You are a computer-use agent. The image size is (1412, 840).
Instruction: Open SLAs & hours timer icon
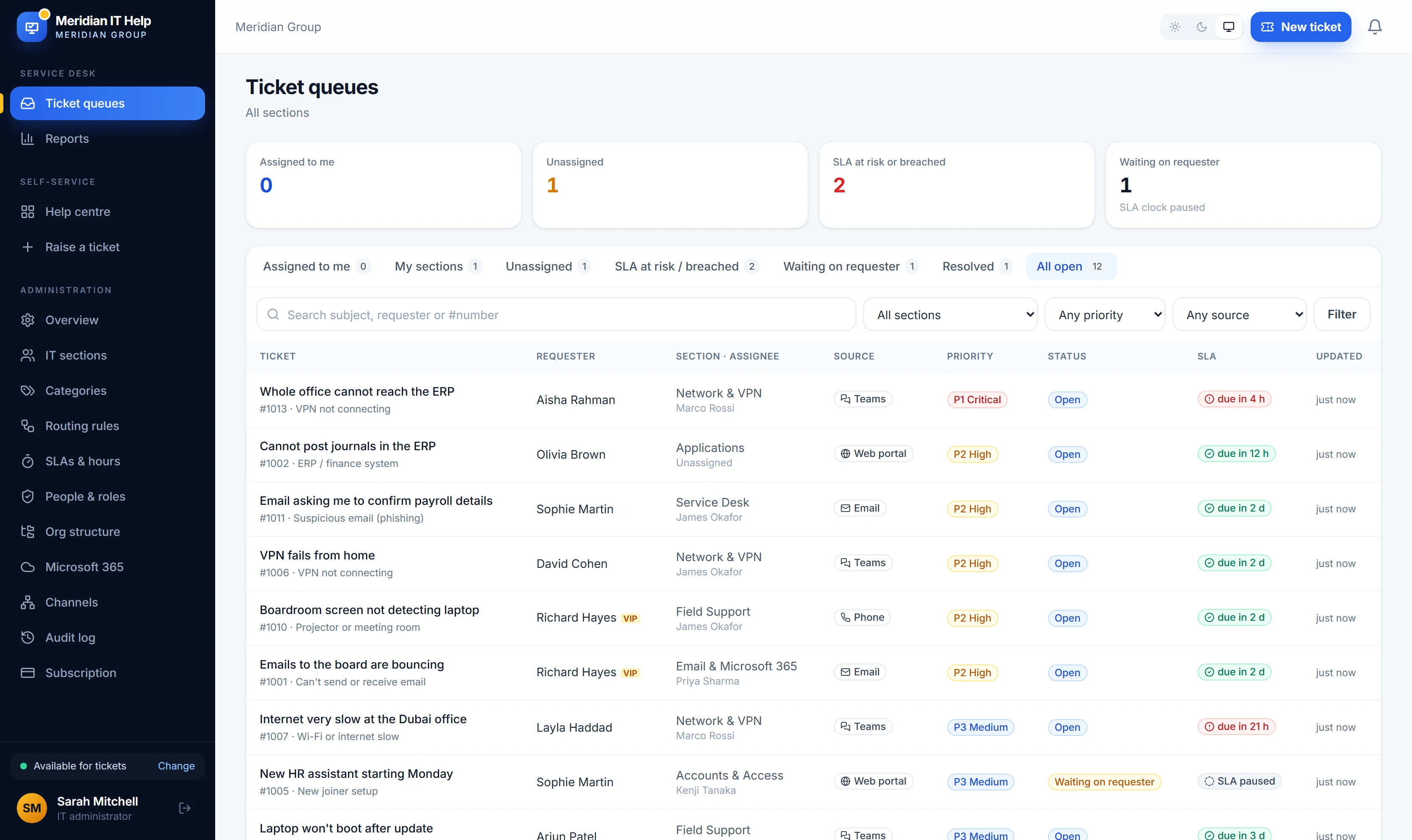pyautogui.click(x=28, y=461)
